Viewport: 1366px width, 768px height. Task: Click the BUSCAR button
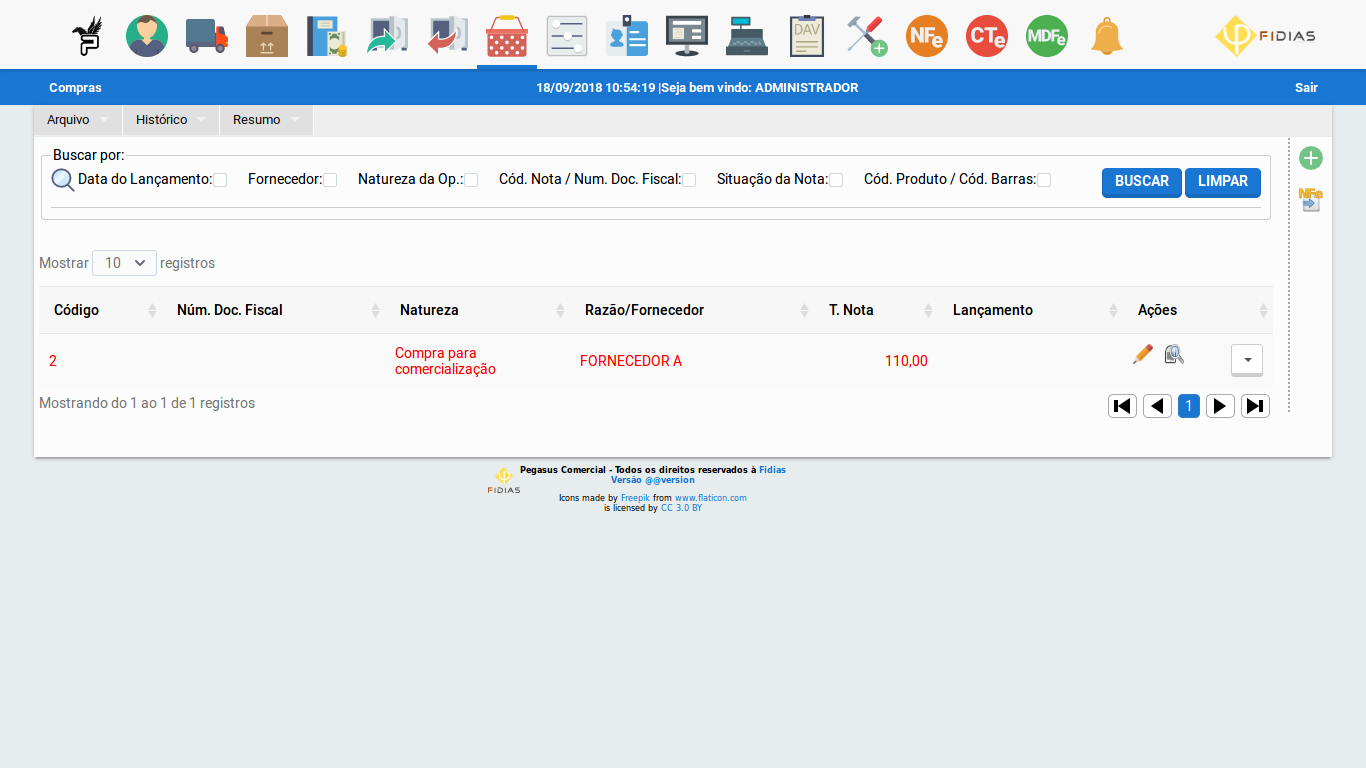[x=1141, y=182]
